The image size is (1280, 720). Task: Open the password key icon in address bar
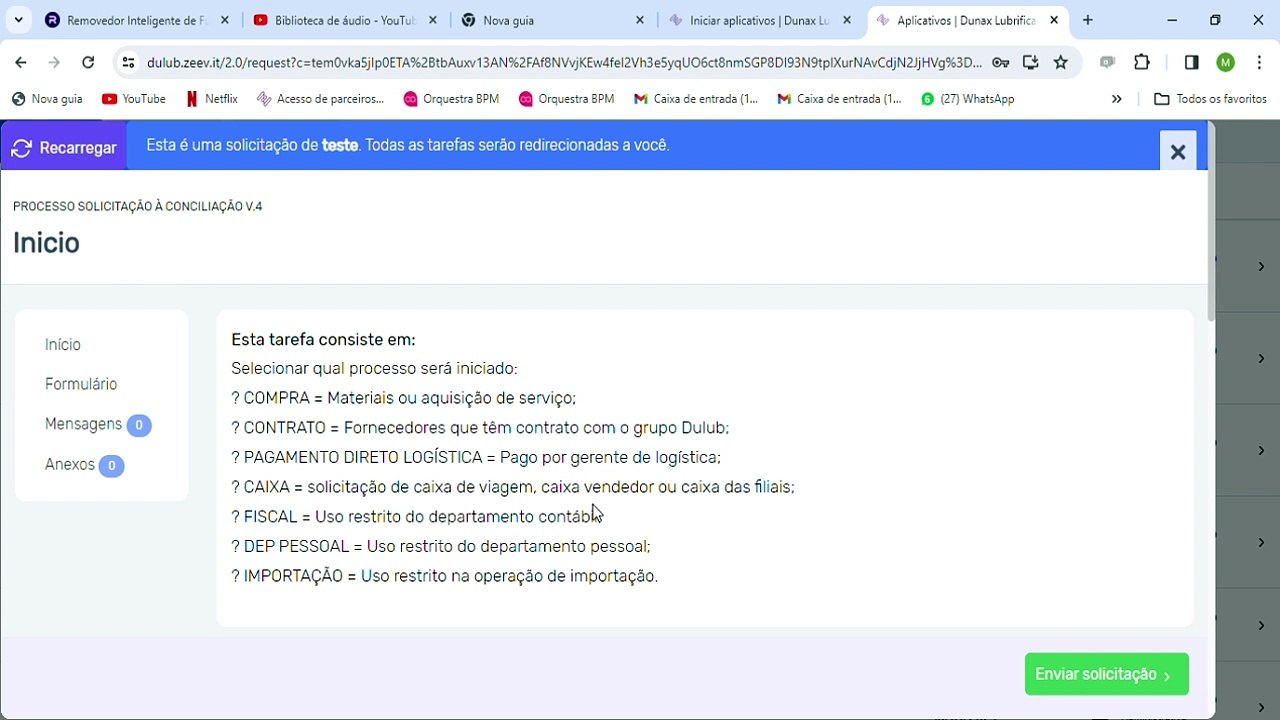tap(1001, 62)
